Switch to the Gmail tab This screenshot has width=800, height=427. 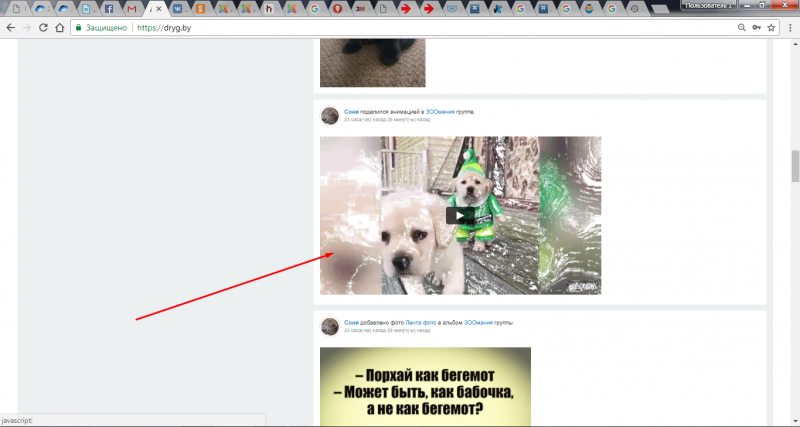click(x=132, y=9)
